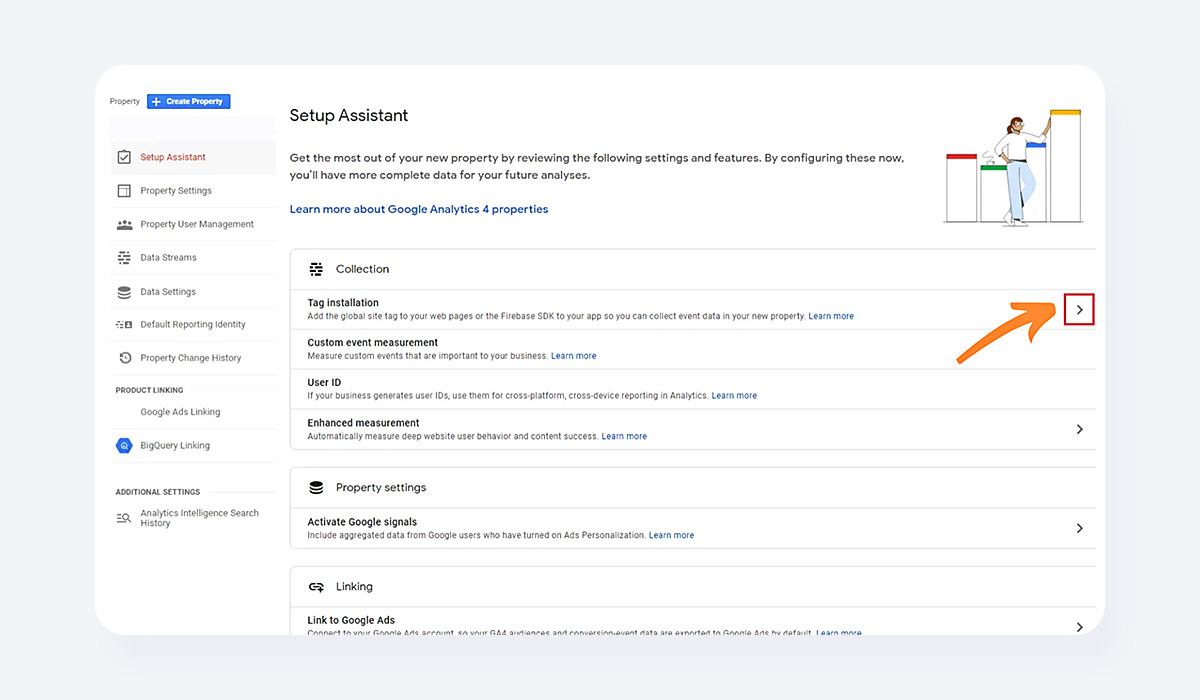Expand the Link to Google Ads chevron
1200x700 pixels.
[x=1079, y=627]
